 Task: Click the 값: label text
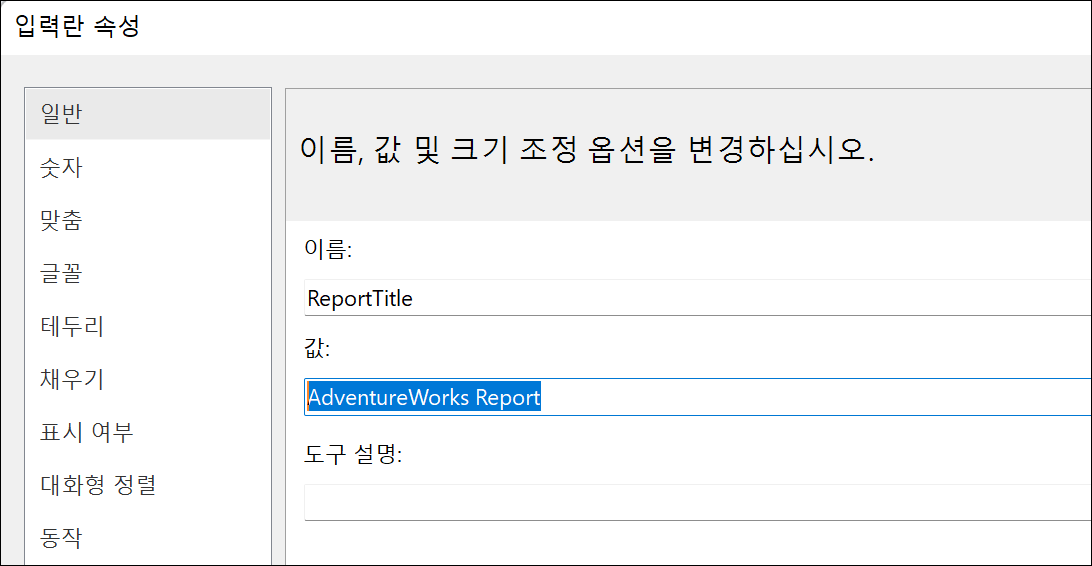coord(317,348)
